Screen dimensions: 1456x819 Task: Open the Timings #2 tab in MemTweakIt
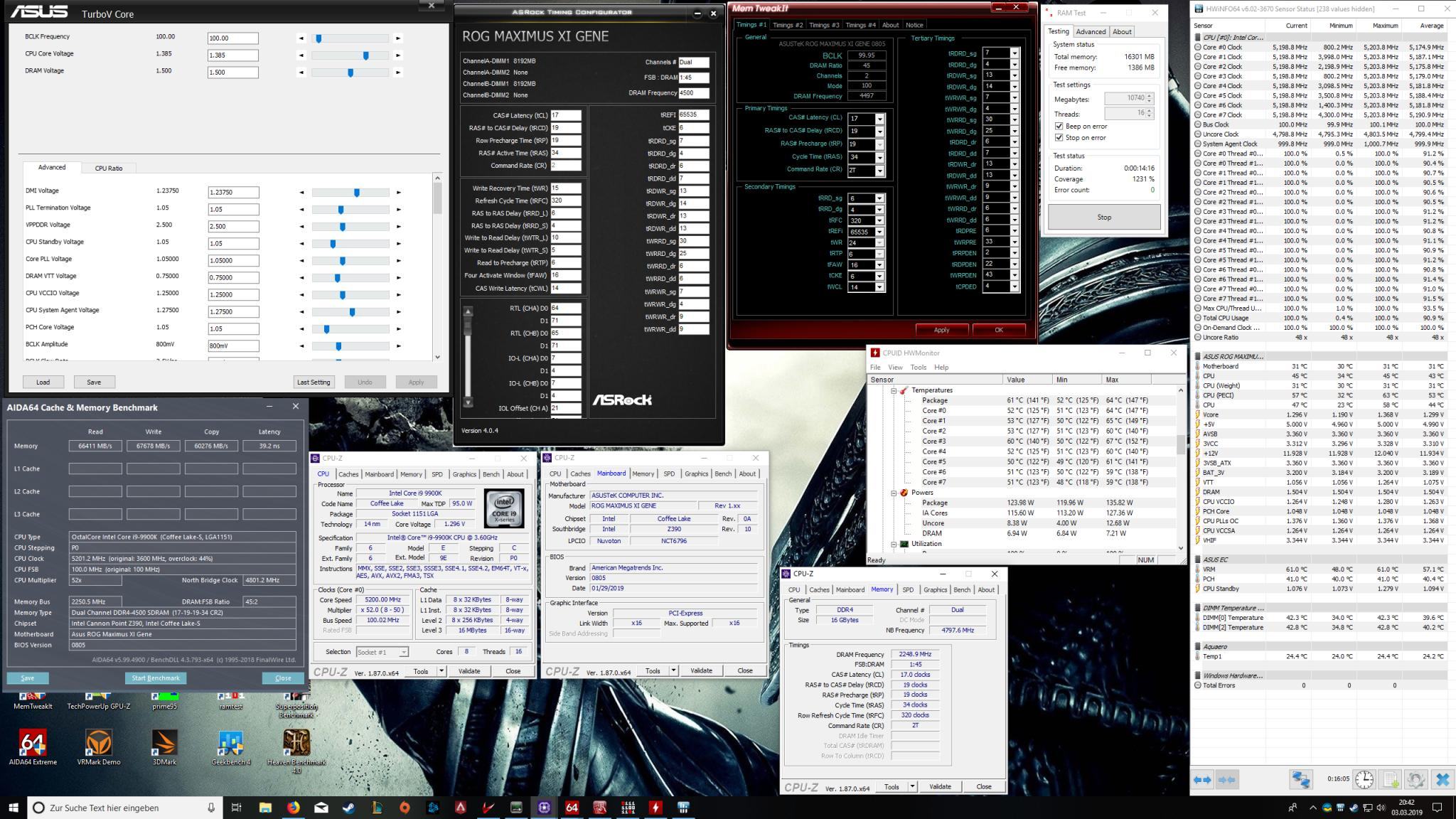[x=788, y=25]
